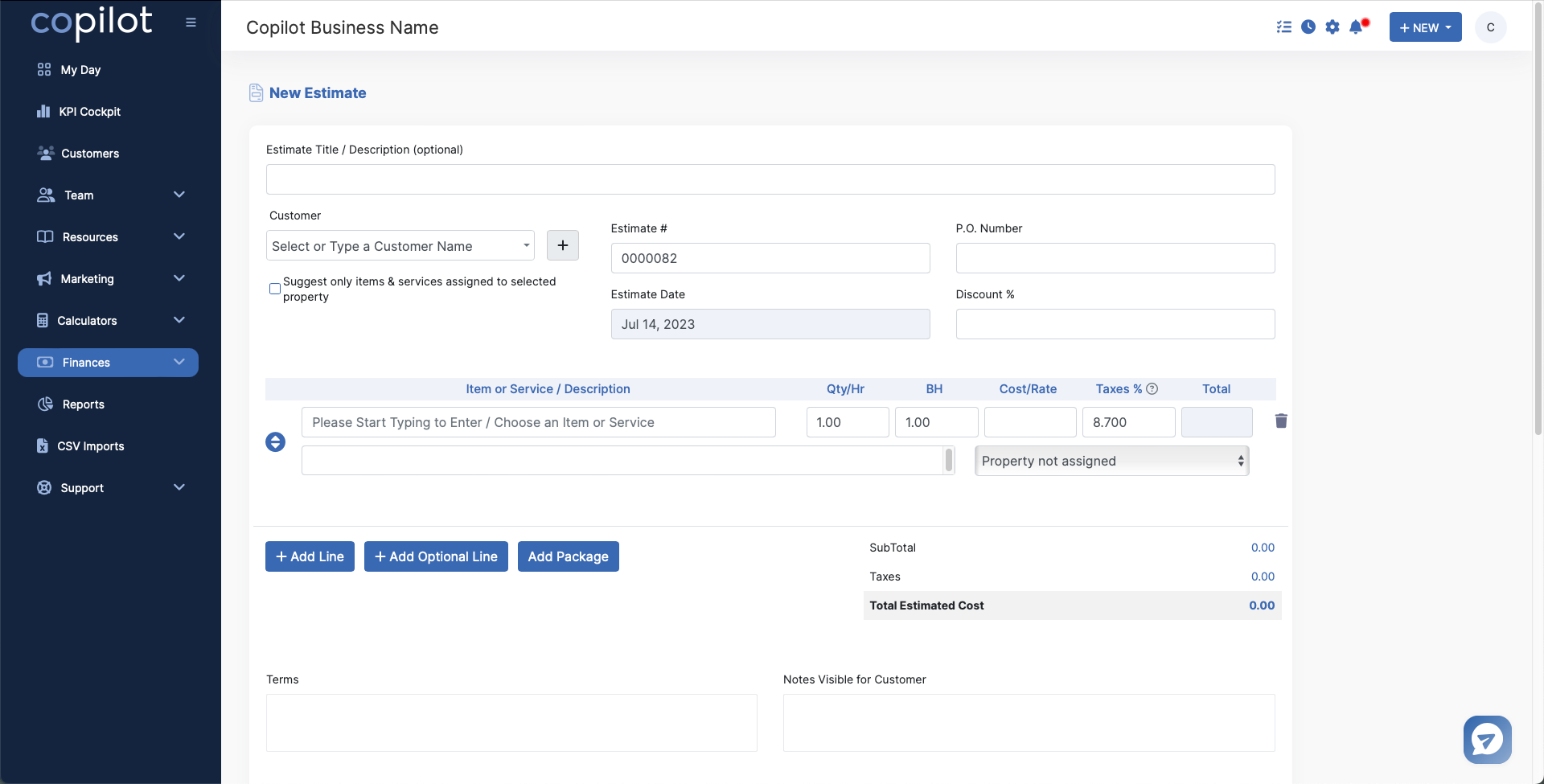Click the Taxes field showing 8.700

click(x=1129, y=422)
